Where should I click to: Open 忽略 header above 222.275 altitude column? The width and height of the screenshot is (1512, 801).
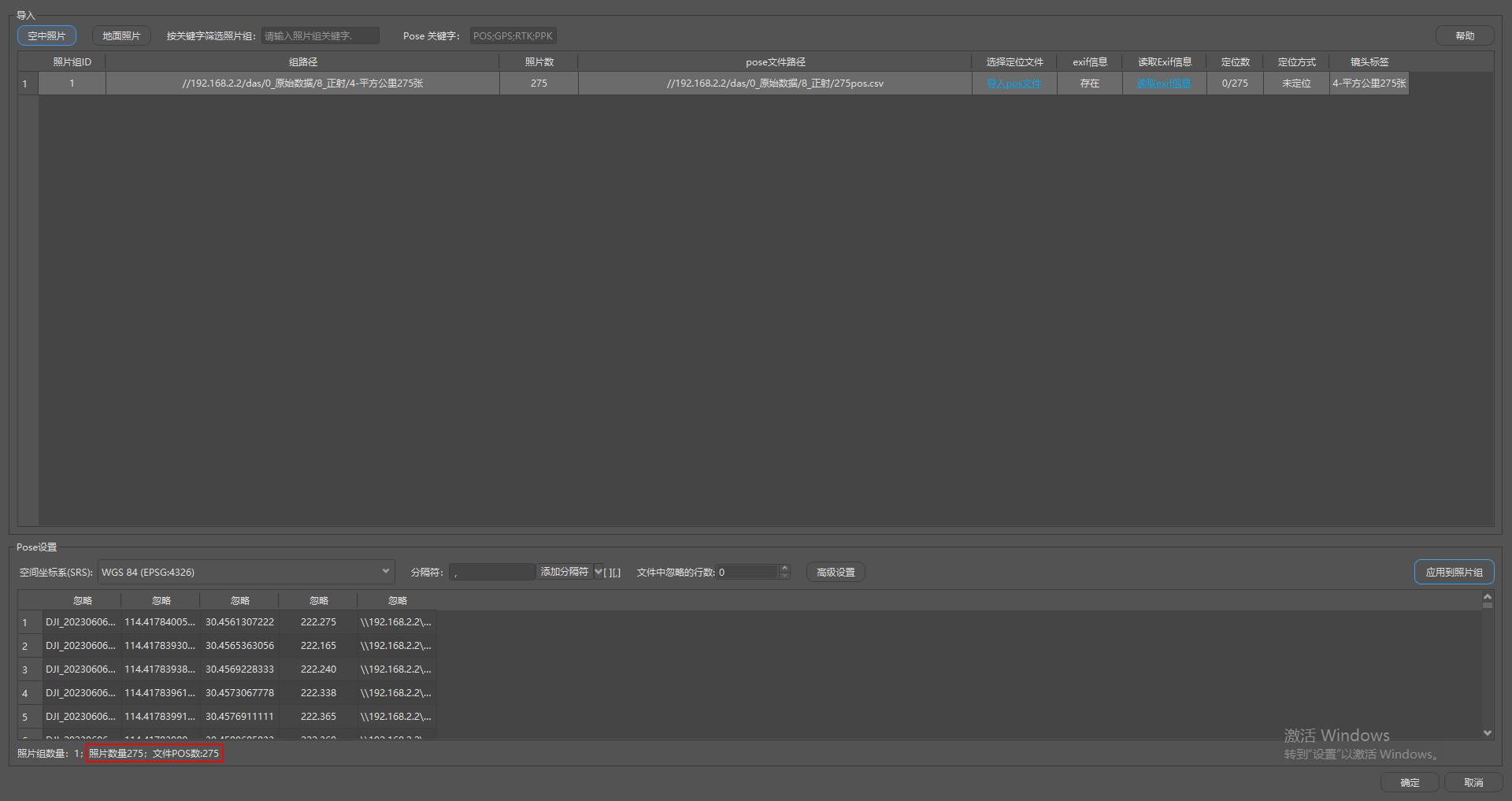pos(318,600)
